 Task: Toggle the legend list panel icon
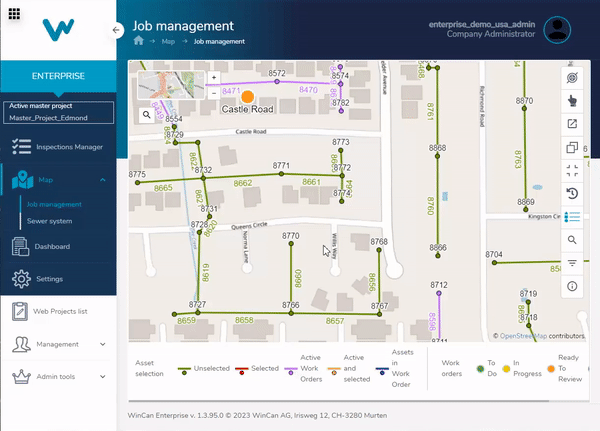572,217
